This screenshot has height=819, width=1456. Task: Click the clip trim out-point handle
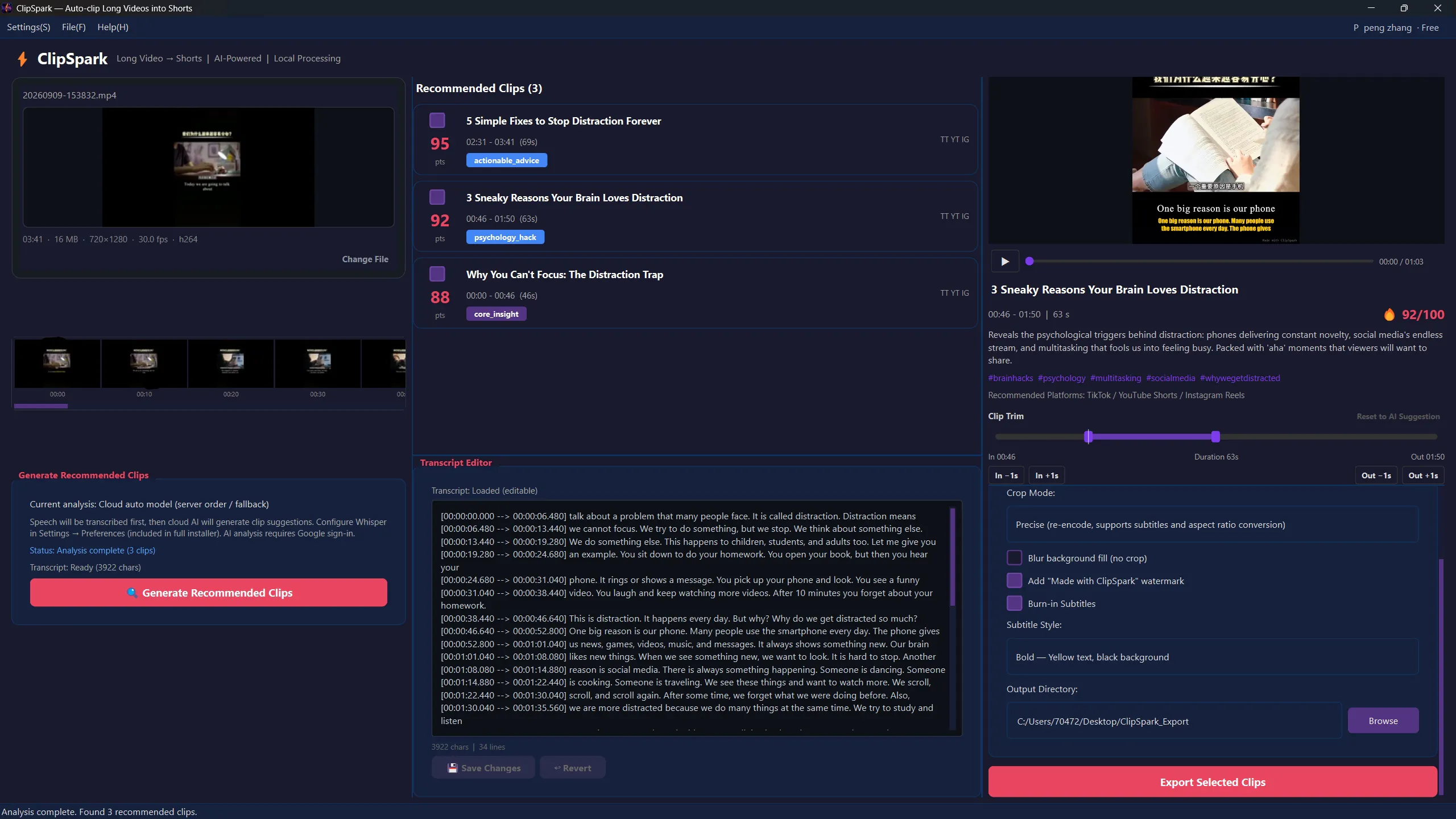pyautogui.click(x=1215, y=437)
